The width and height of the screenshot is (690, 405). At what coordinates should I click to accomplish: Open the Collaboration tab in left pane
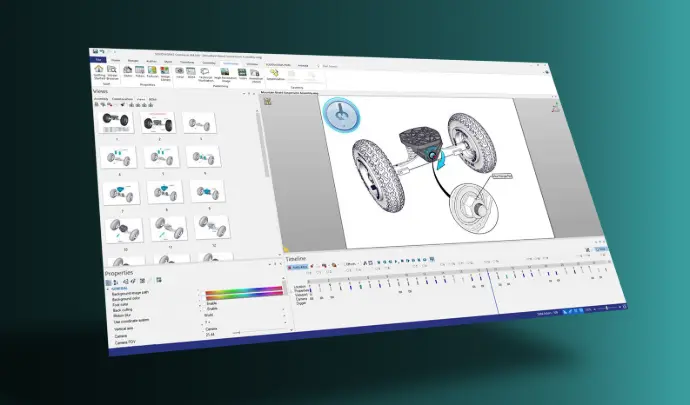(x=122, y=99)
